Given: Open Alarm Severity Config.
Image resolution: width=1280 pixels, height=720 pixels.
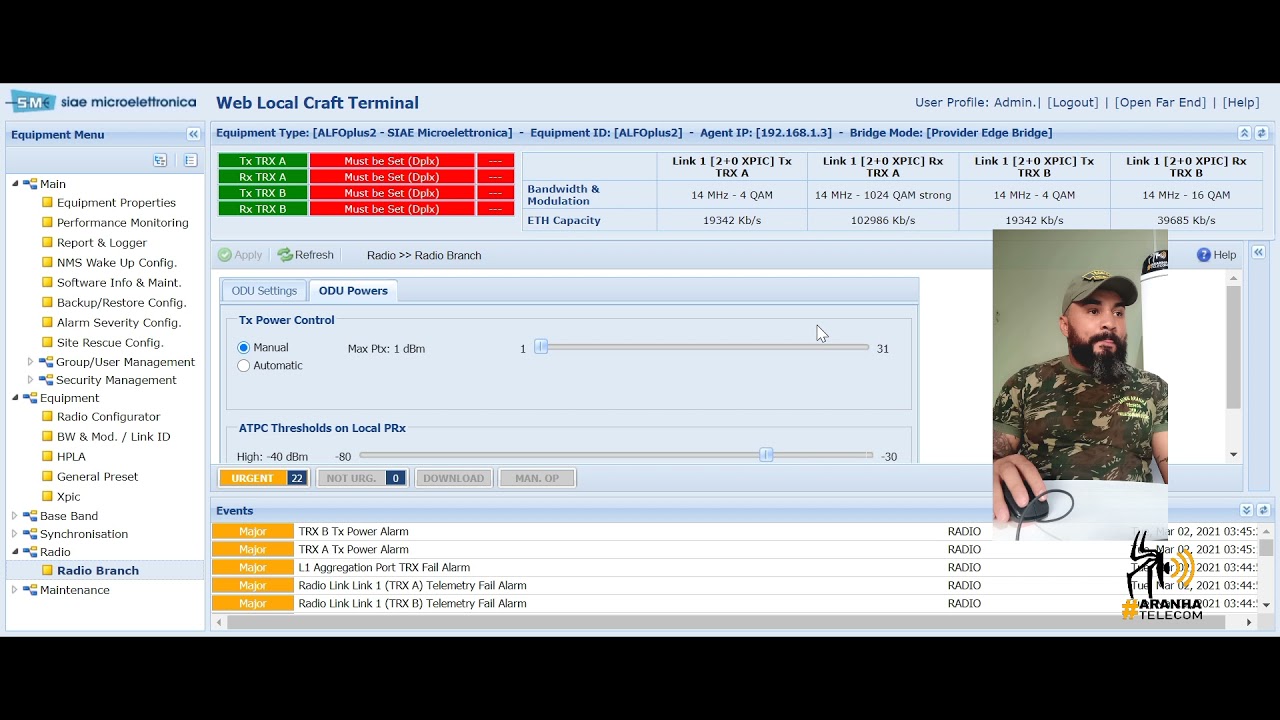Looking at the screenshot, I should click(x=118, y=323).
